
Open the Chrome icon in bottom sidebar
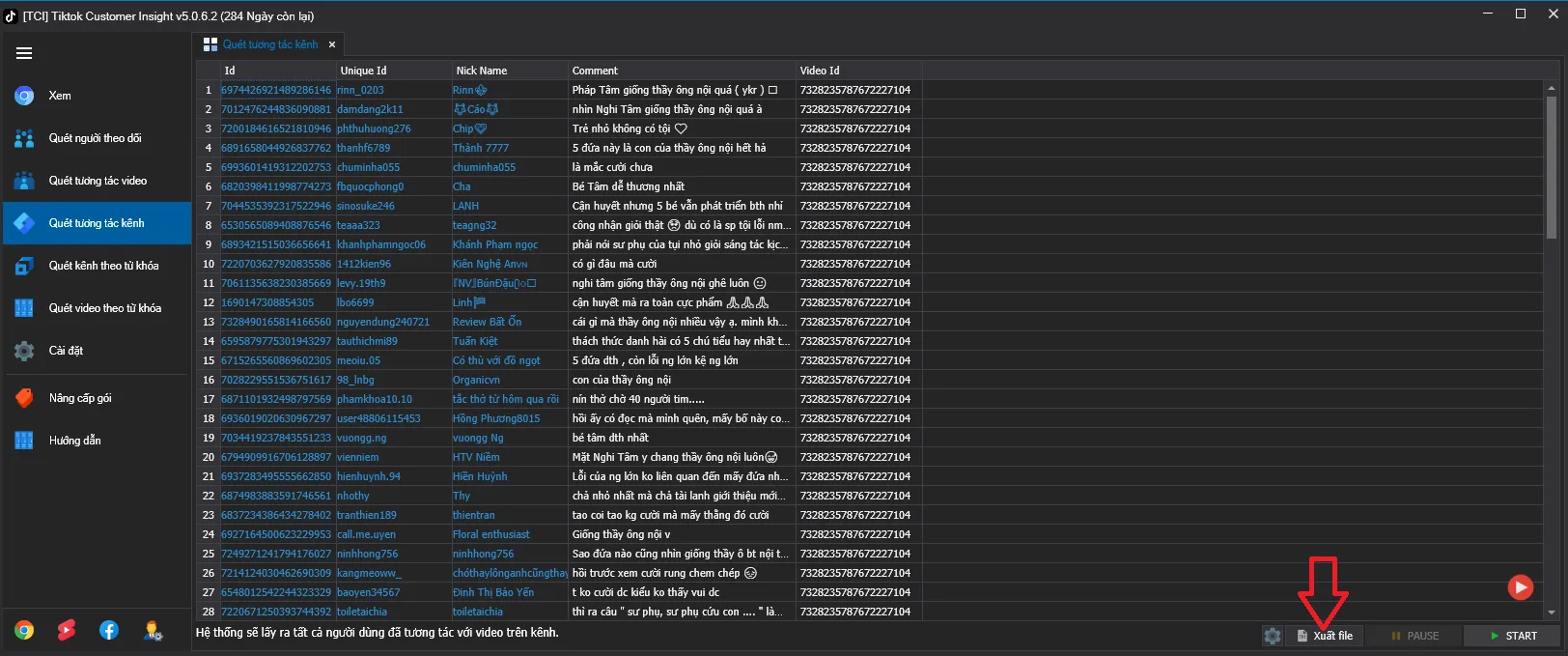click(24, 630)
